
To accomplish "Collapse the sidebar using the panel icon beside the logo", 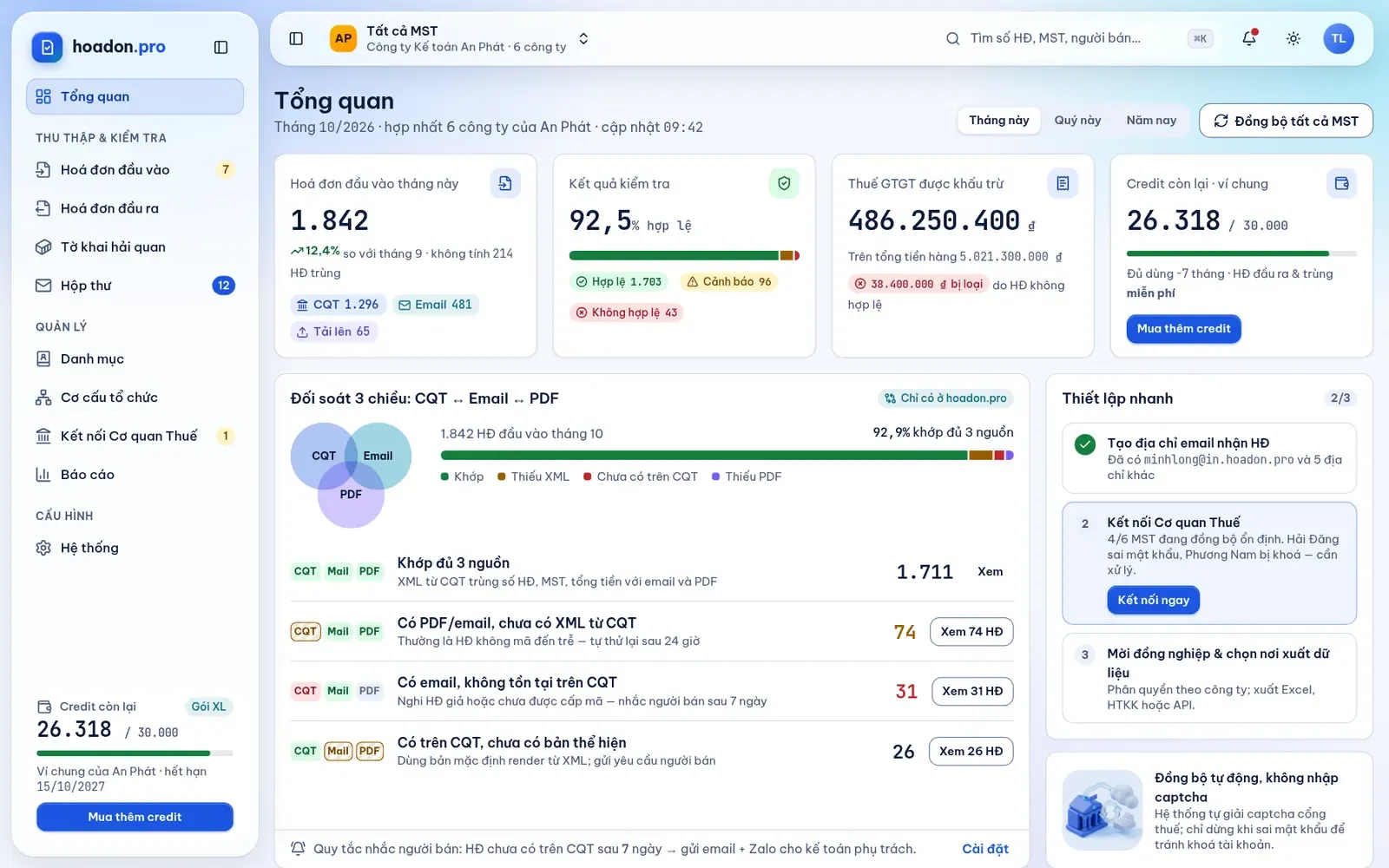I will 221,47.
